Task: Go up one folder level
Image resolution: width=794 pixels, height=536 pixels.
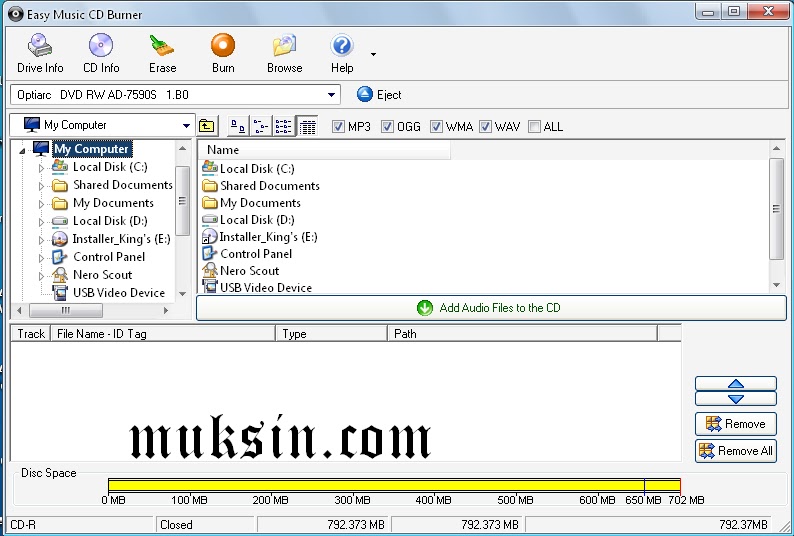Action: pos(207,126)
